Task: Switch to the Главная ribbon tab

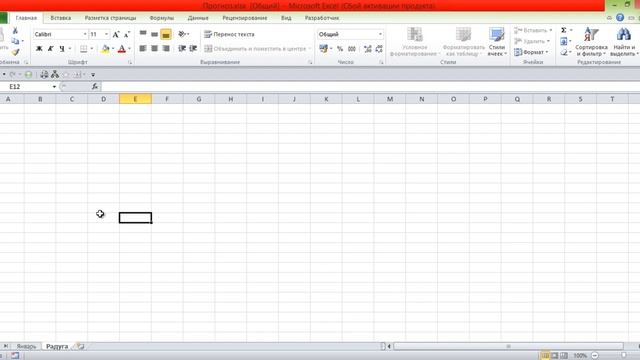Action: 26,18
